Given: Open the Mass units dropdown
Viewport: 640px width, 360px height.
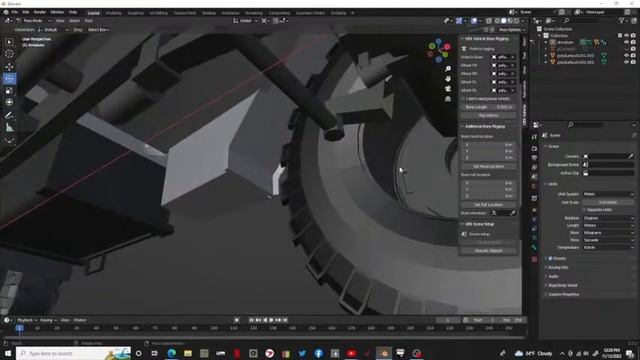Looking at the screenshot, I should coord(608,233).
